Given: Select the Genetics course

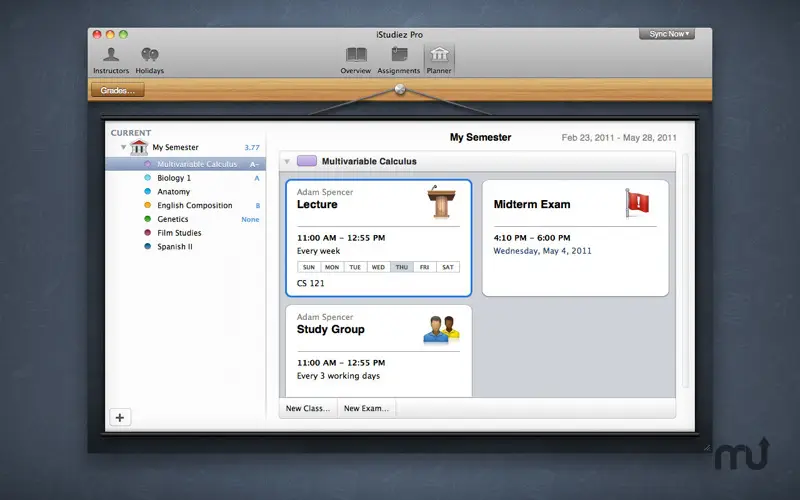Looking at the screenshot, I should (x=185, y=219).
